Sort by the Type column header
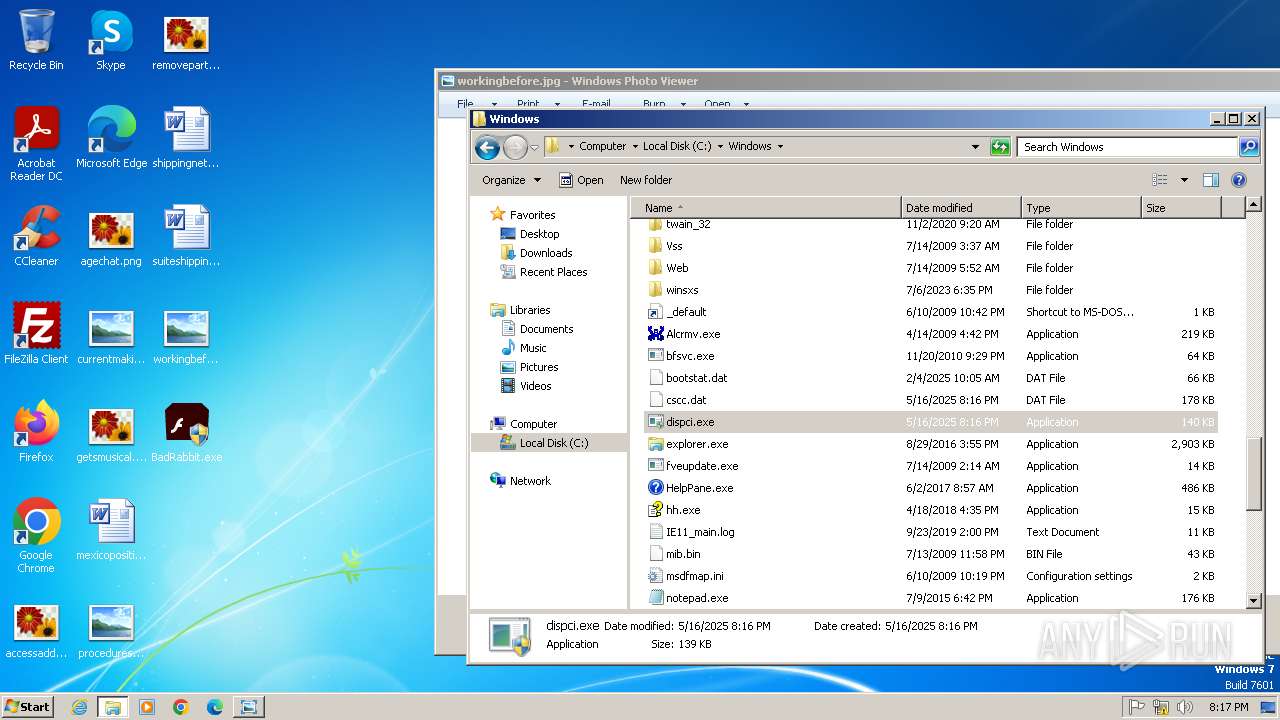This screenshot has width=1280, height=720. (x=1081, y=208)
